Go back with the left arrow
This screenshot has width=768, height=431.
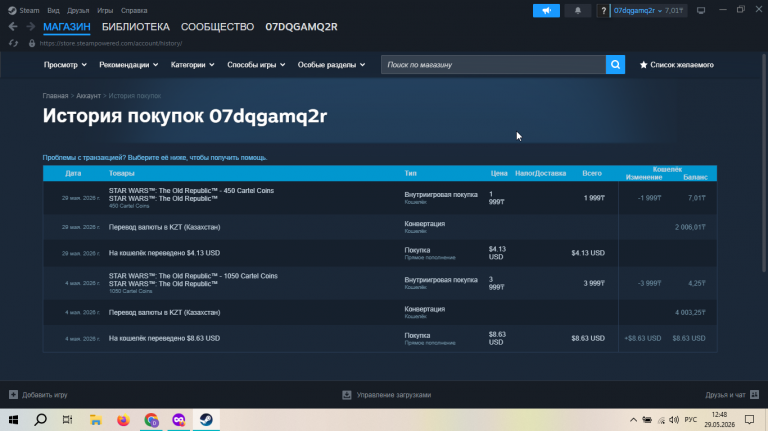(x=13, y=26)
